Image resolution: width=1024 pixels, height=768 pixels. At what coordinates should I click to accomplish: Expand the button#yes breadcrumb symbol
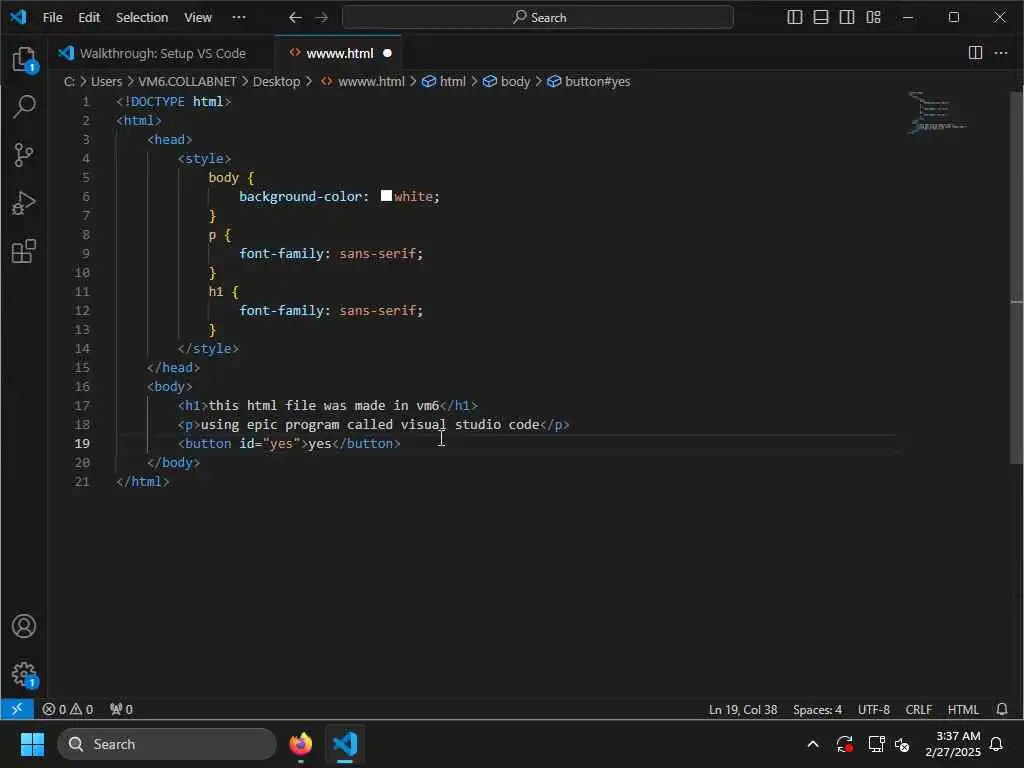pos(589,82)
